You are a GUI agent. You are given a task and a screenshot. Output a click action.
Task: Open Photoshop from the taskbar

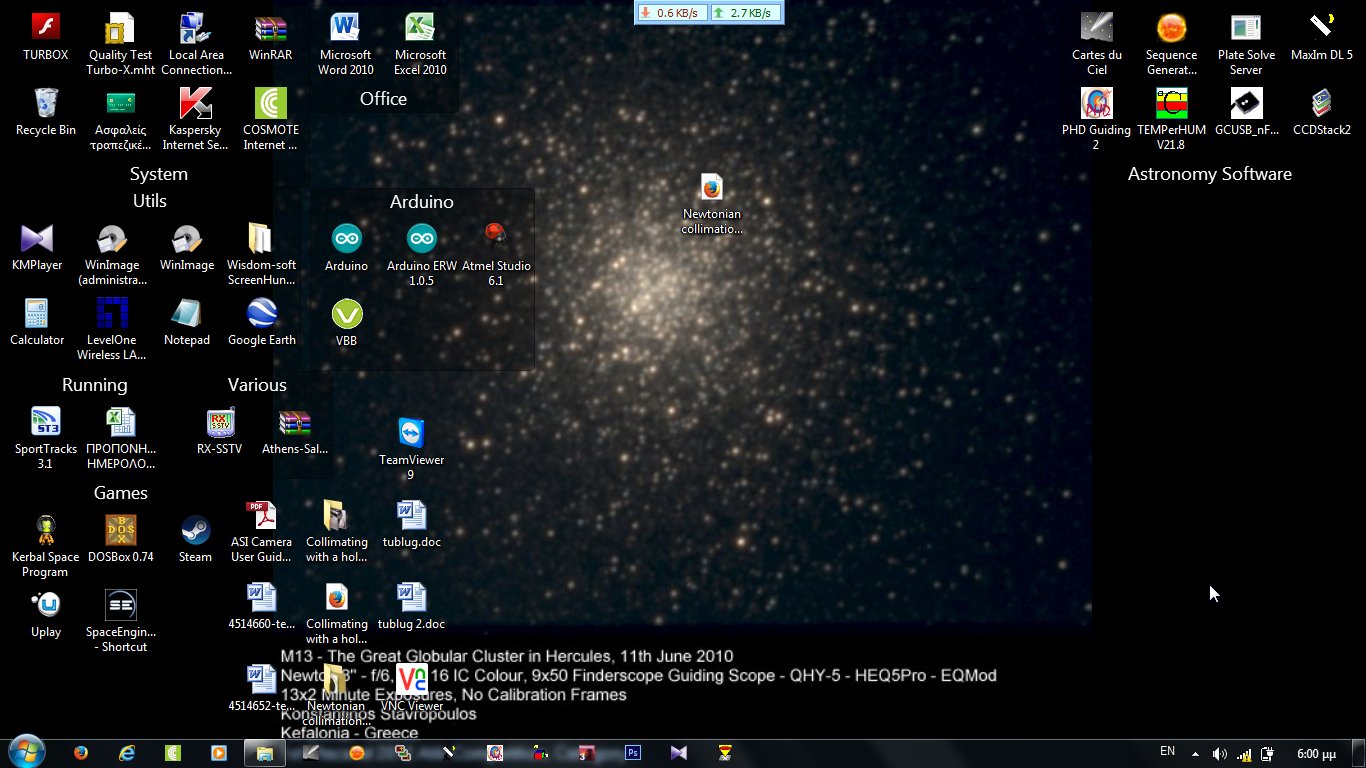point(632,753)
